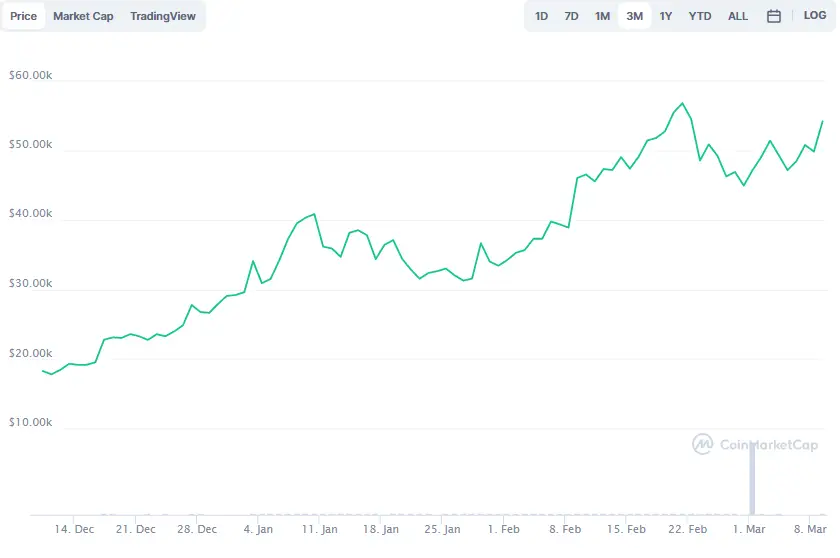Open the TradingView tab
This screenshot has height=558, width=840.
163,16
